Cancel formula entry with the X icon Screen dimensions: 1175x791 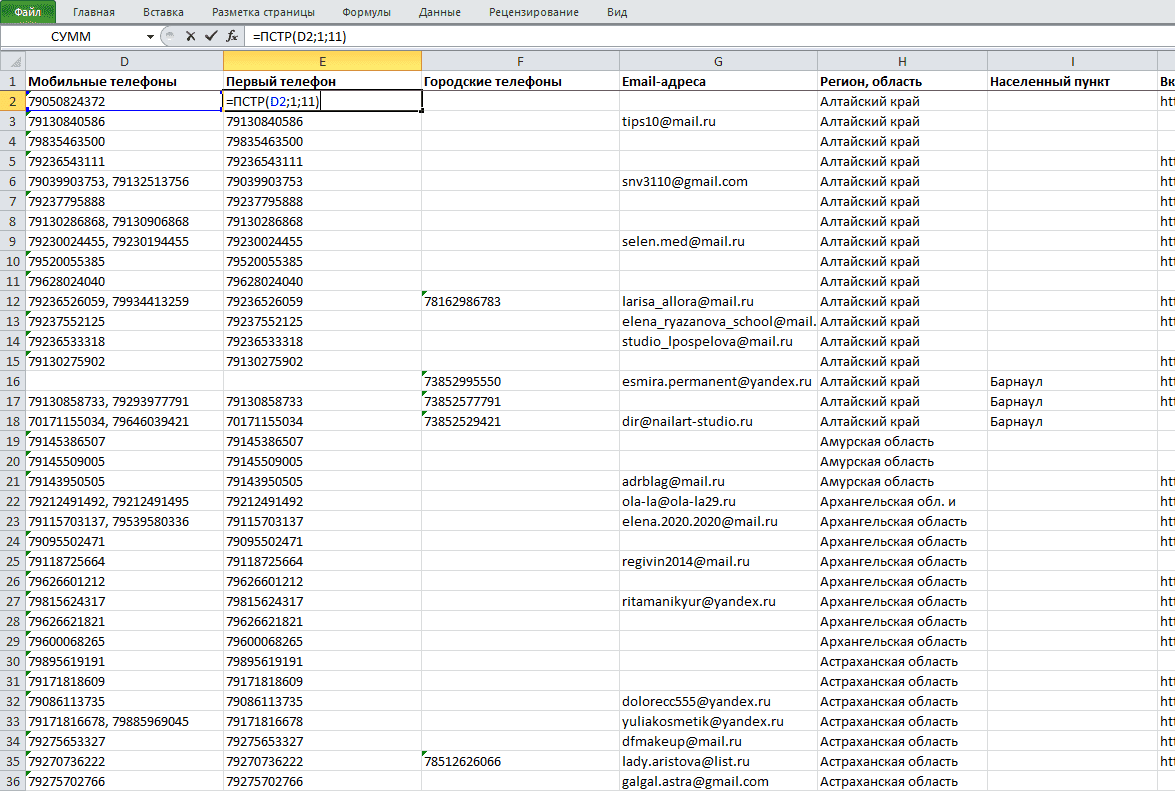(190, 36)
